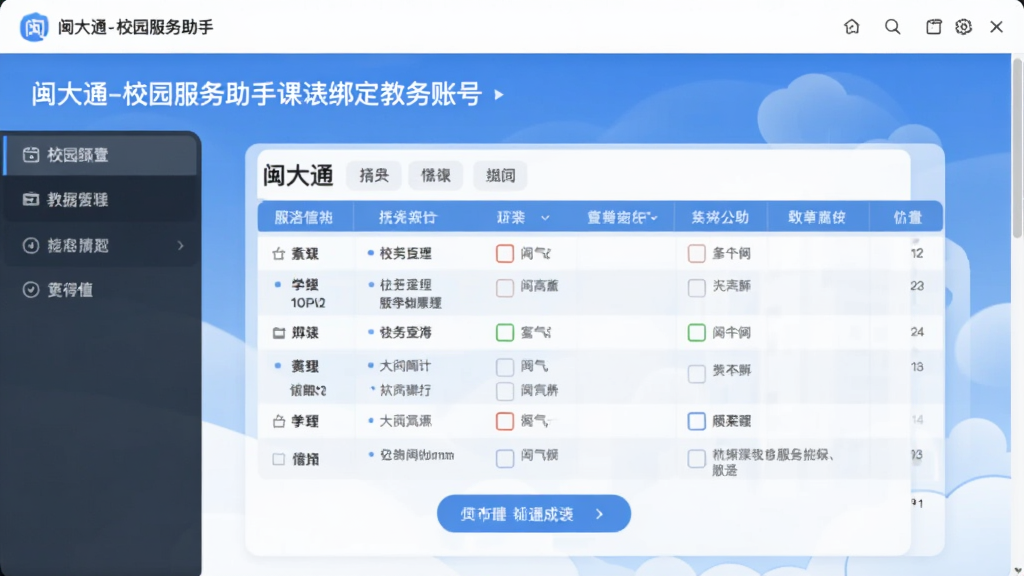1024x576 pixels.
Task: Tick the red checkbox in row 12's third column
Action: [505, 253]
